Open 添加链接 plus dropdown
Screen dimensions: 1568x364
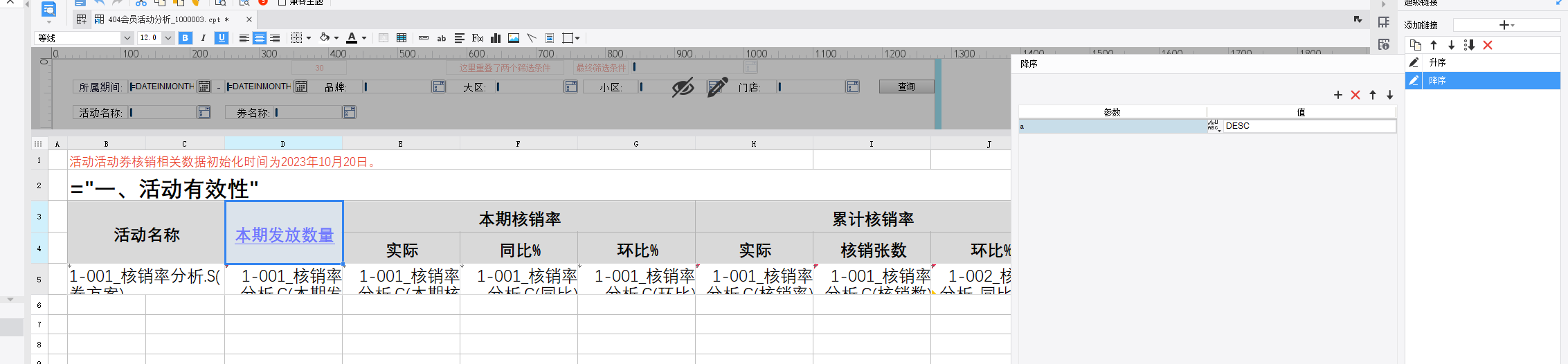1506,25
